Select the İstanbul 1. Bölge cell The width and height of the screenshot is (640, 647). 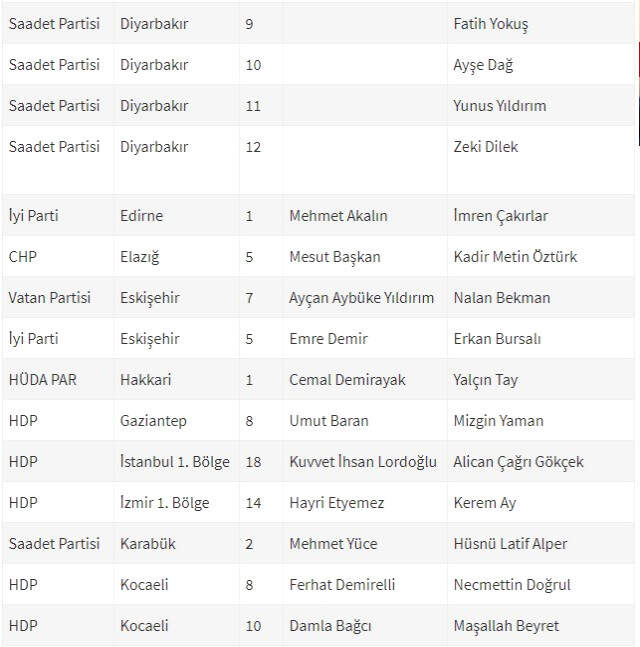(175, 461)
